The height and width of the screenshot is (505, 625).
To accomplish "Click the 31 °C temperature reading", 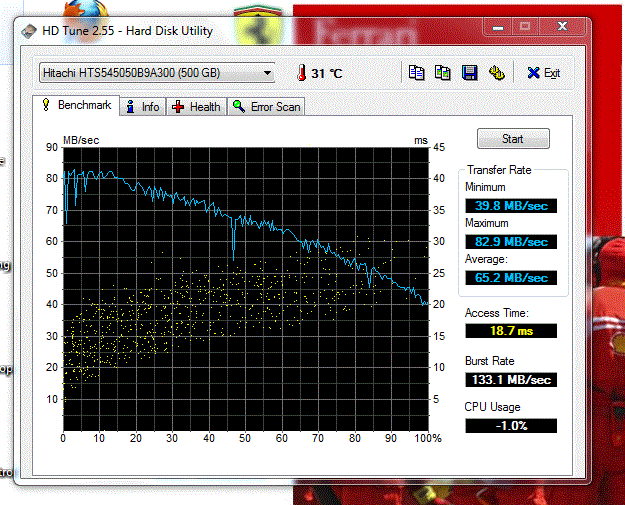I will [x=327, y=73].
